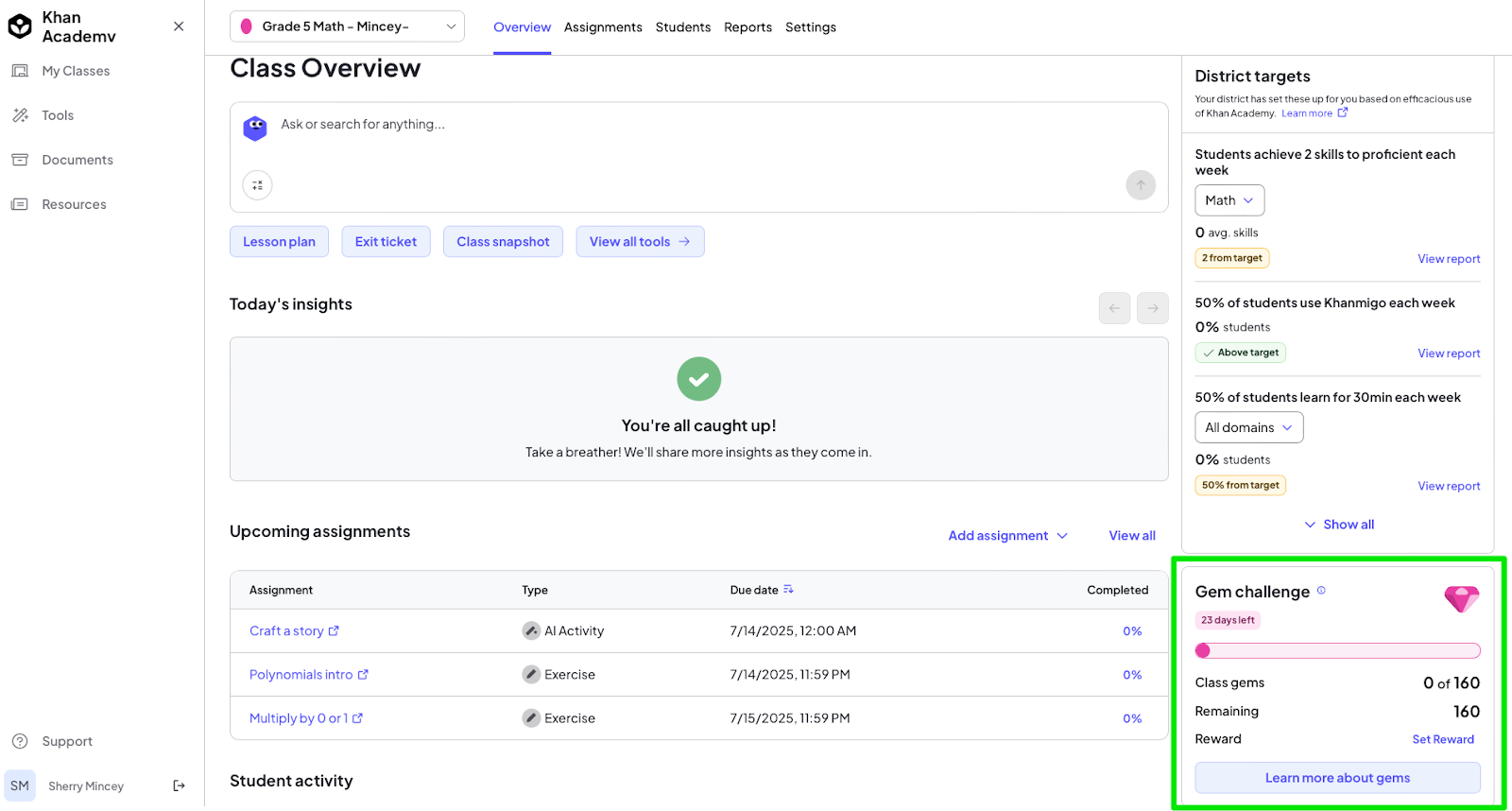Switch to the Settings tab
The width and height of the screenshot is (1512, 811).
811,27
